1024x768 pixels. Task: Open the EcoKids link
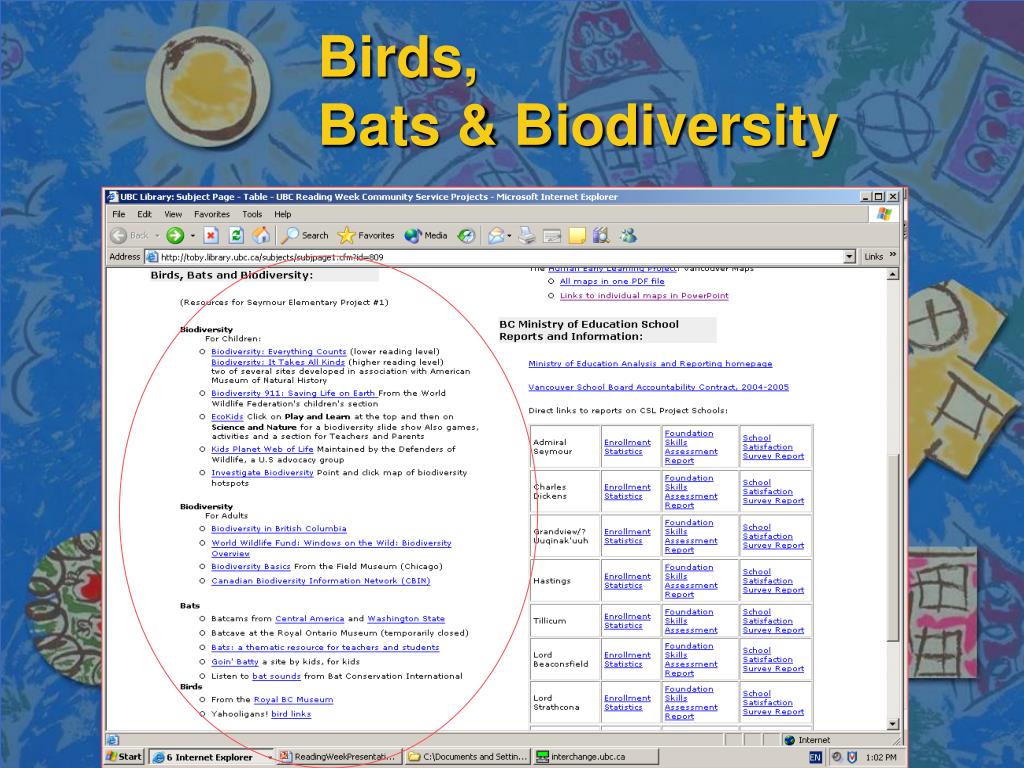tap(227, 417)
